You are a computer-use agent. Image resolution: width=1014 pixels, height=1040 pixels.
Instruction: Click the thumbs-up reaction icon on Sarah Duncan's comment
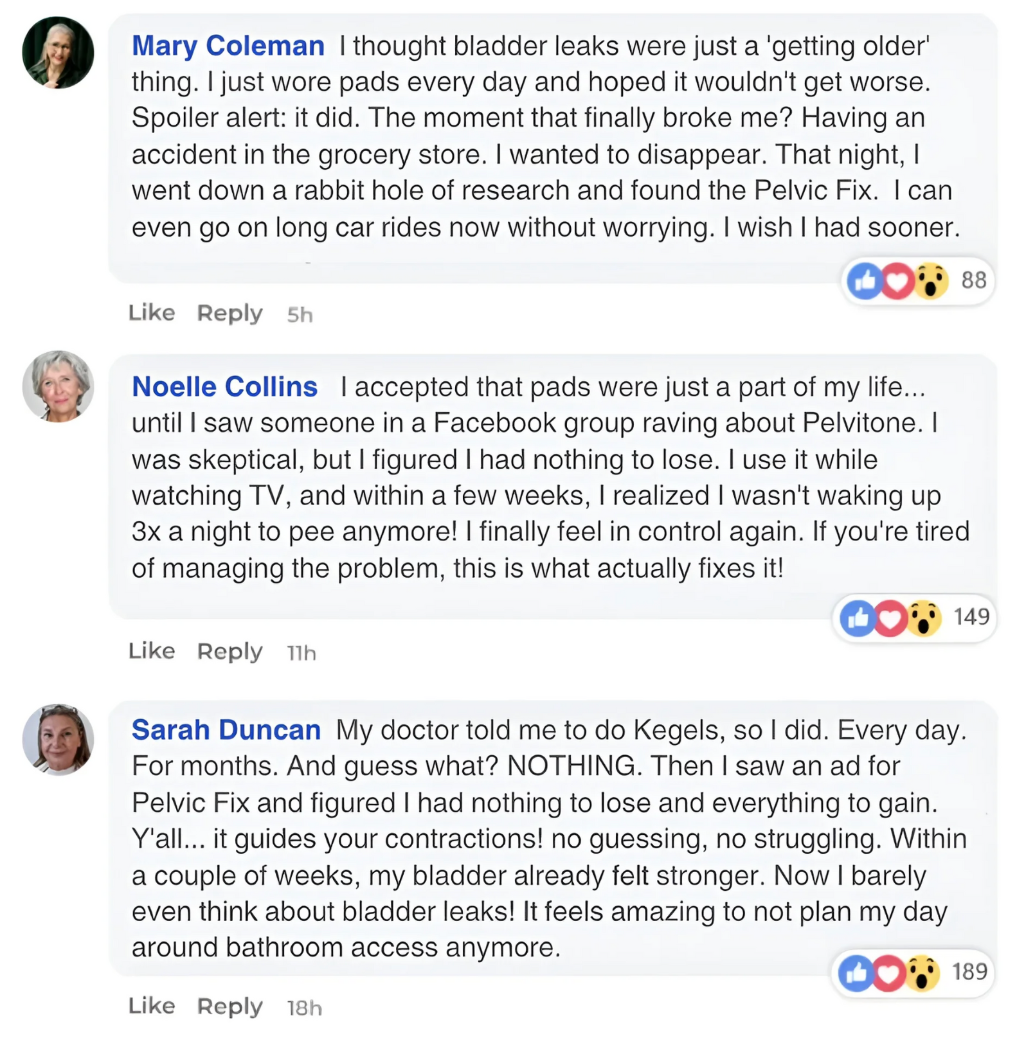click(x=857, y=972)
